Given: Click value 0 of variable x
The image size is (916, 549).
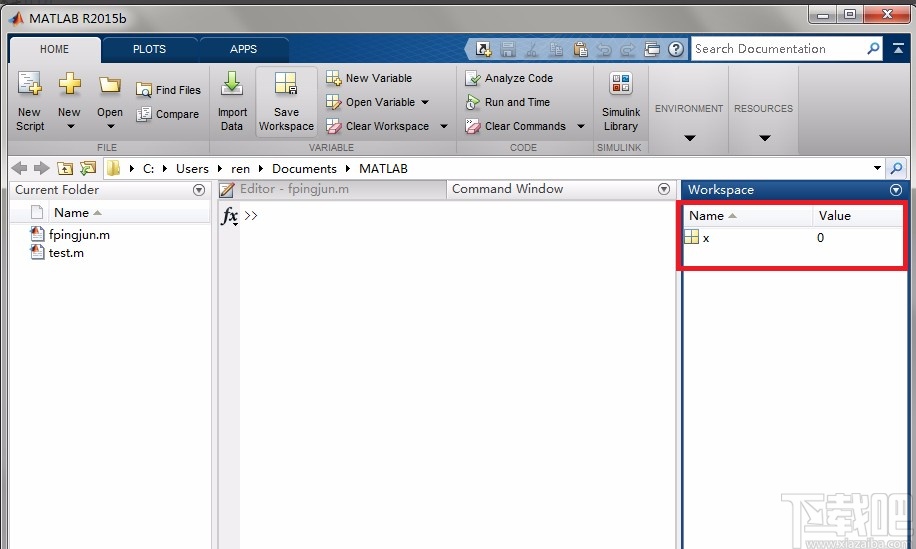Looking at the screenshot, I should pos(820,238).
